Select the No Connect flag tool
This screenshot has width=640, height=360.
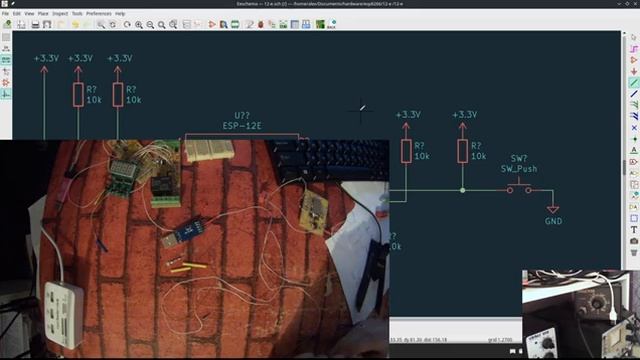(634, 128)
